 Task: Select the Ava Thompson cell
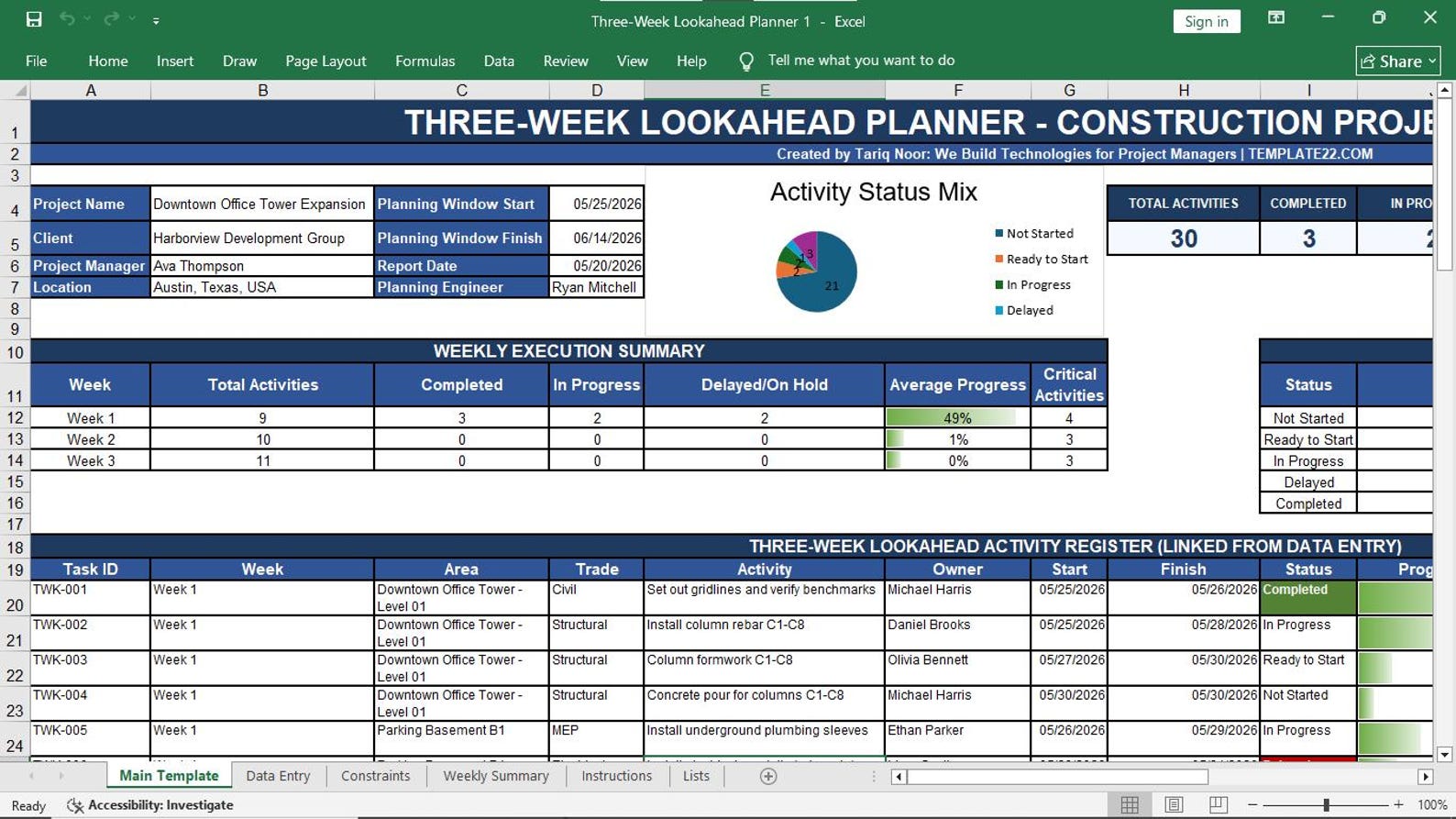(x=262, y=266)
